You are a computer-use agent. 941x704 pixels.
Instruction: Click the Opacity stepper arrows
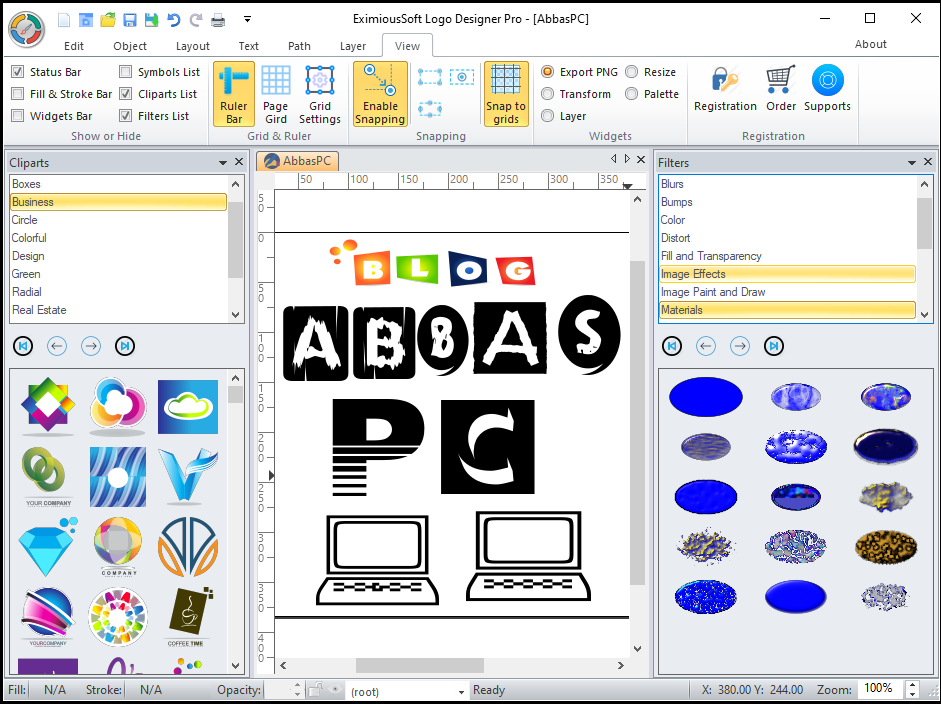(298, 690)
